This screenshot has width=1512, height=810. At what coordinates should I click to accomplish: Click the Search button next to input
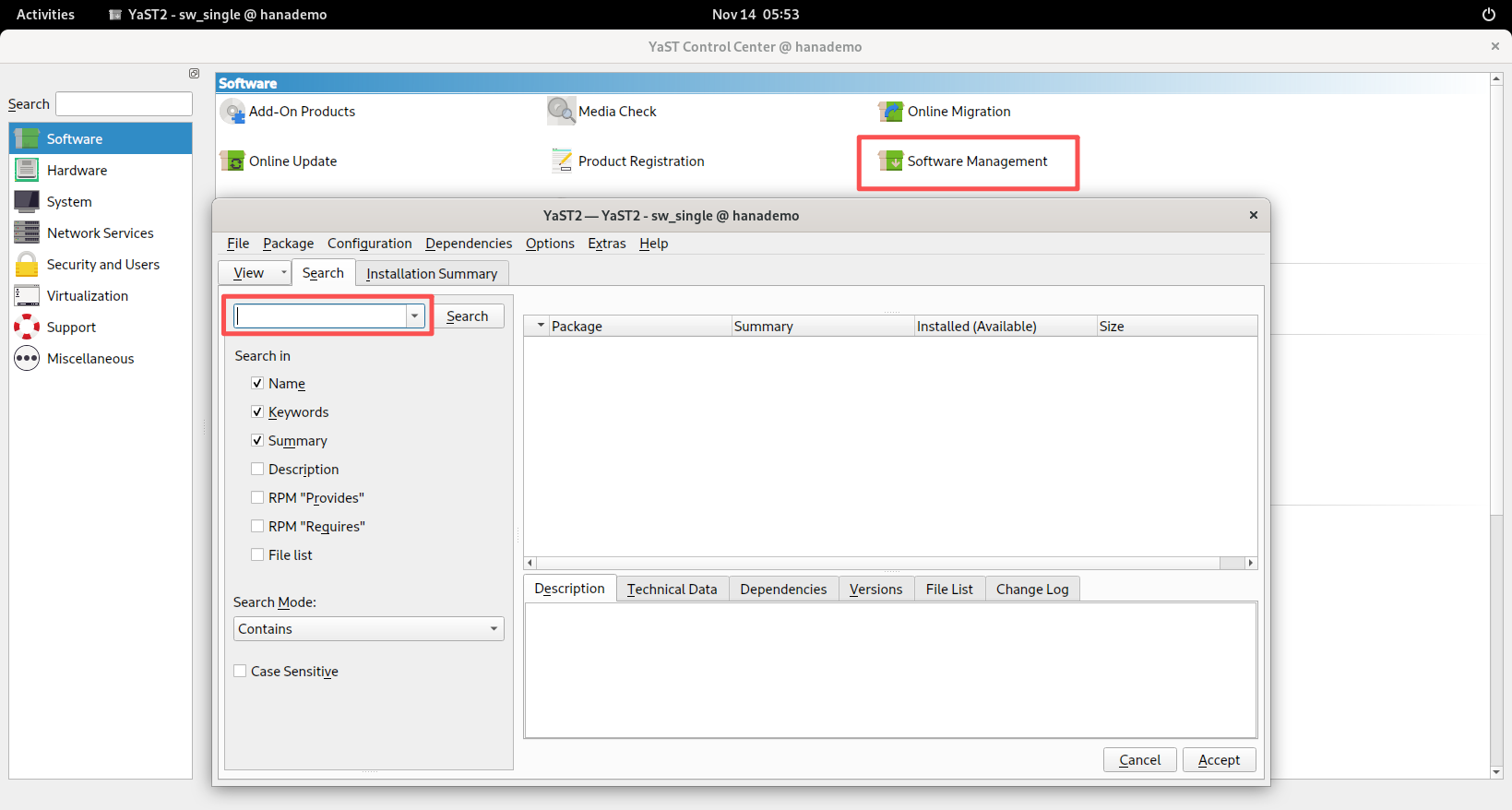click(x=468, y=316)
